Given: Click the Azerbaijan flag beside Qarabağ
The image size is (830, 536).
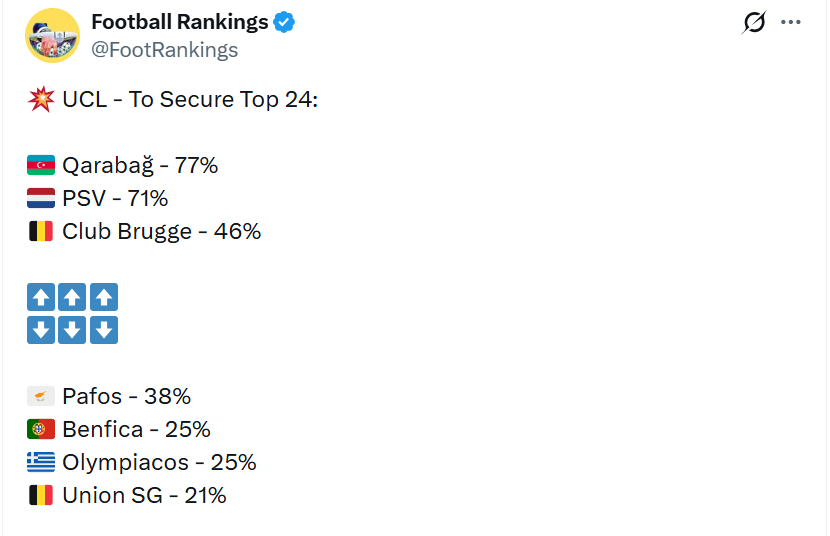Looking at the screenshot, I should point(41,165).
